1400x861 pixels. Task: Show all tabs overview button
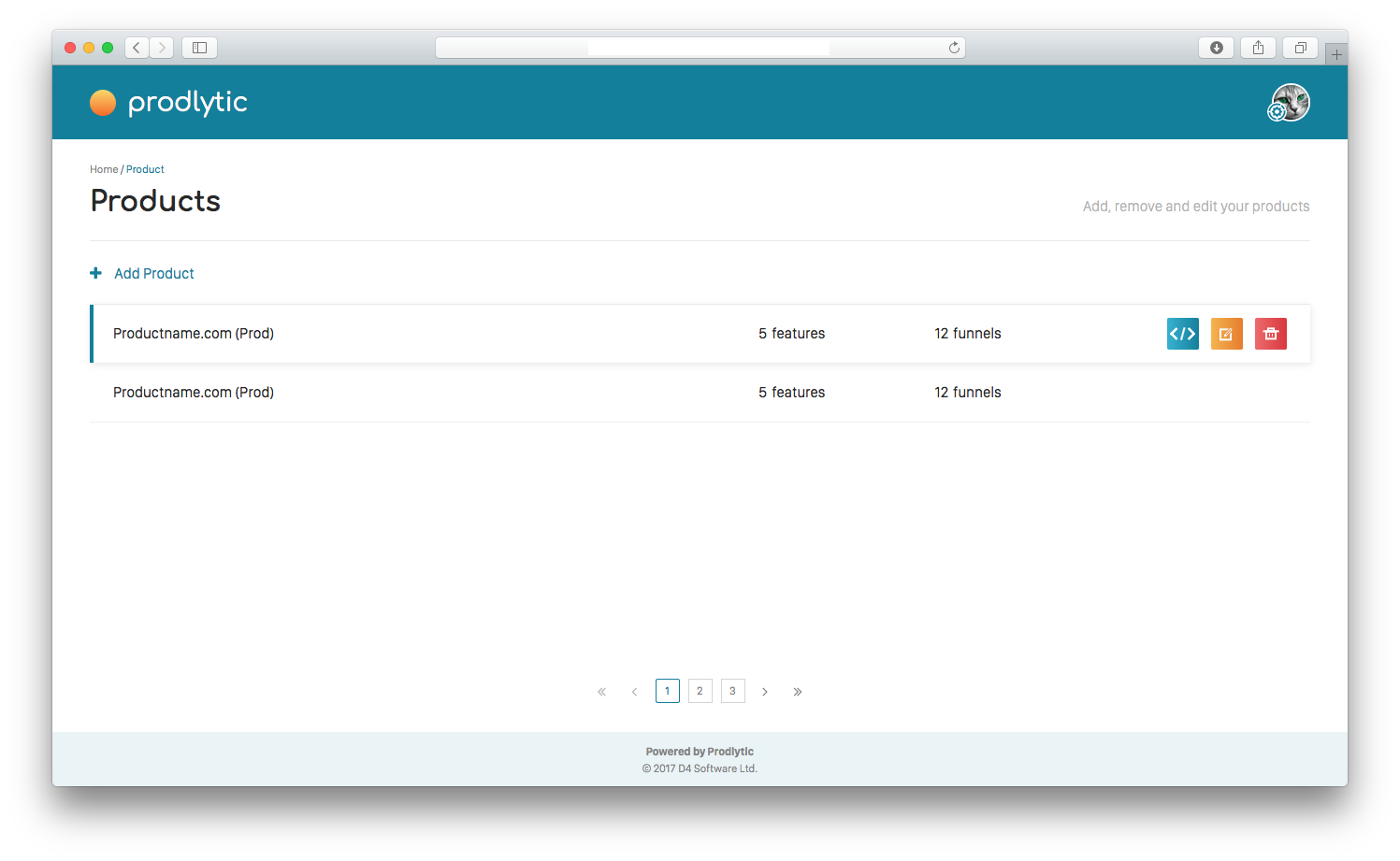pos(1300,48)
